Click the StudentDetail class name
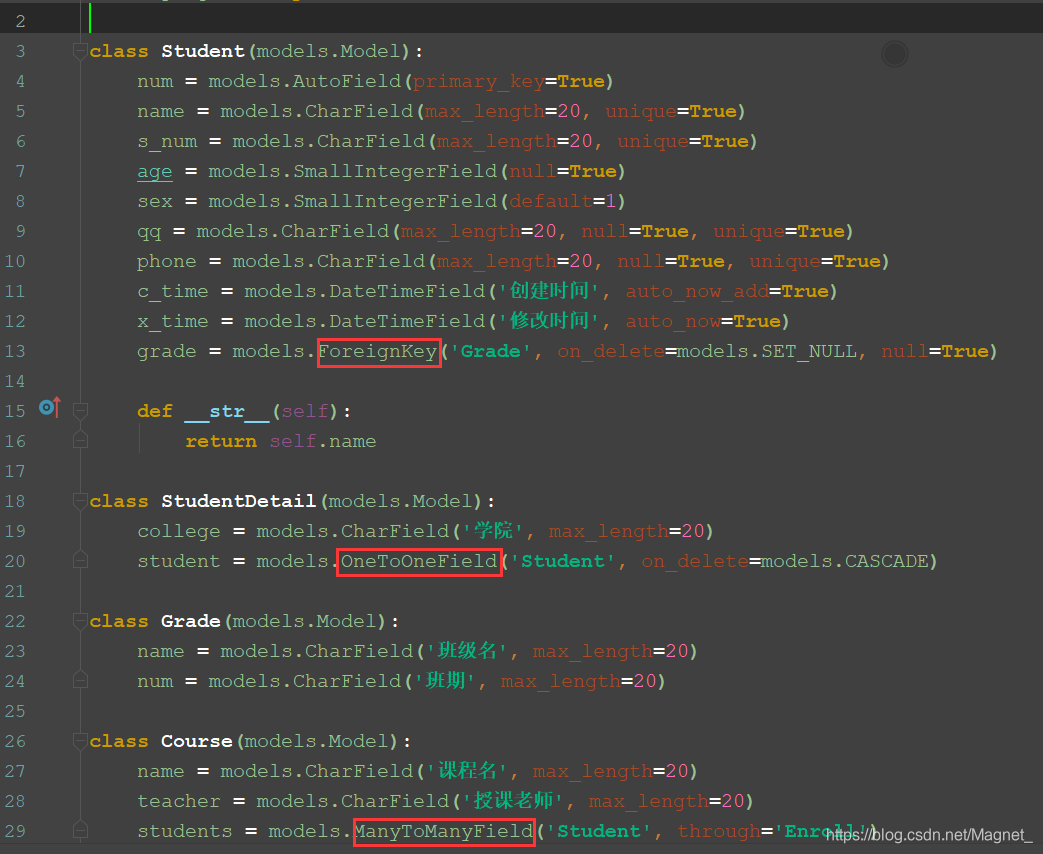The width and height of the screenshot is (1043, 854). (x=238, y=501)
